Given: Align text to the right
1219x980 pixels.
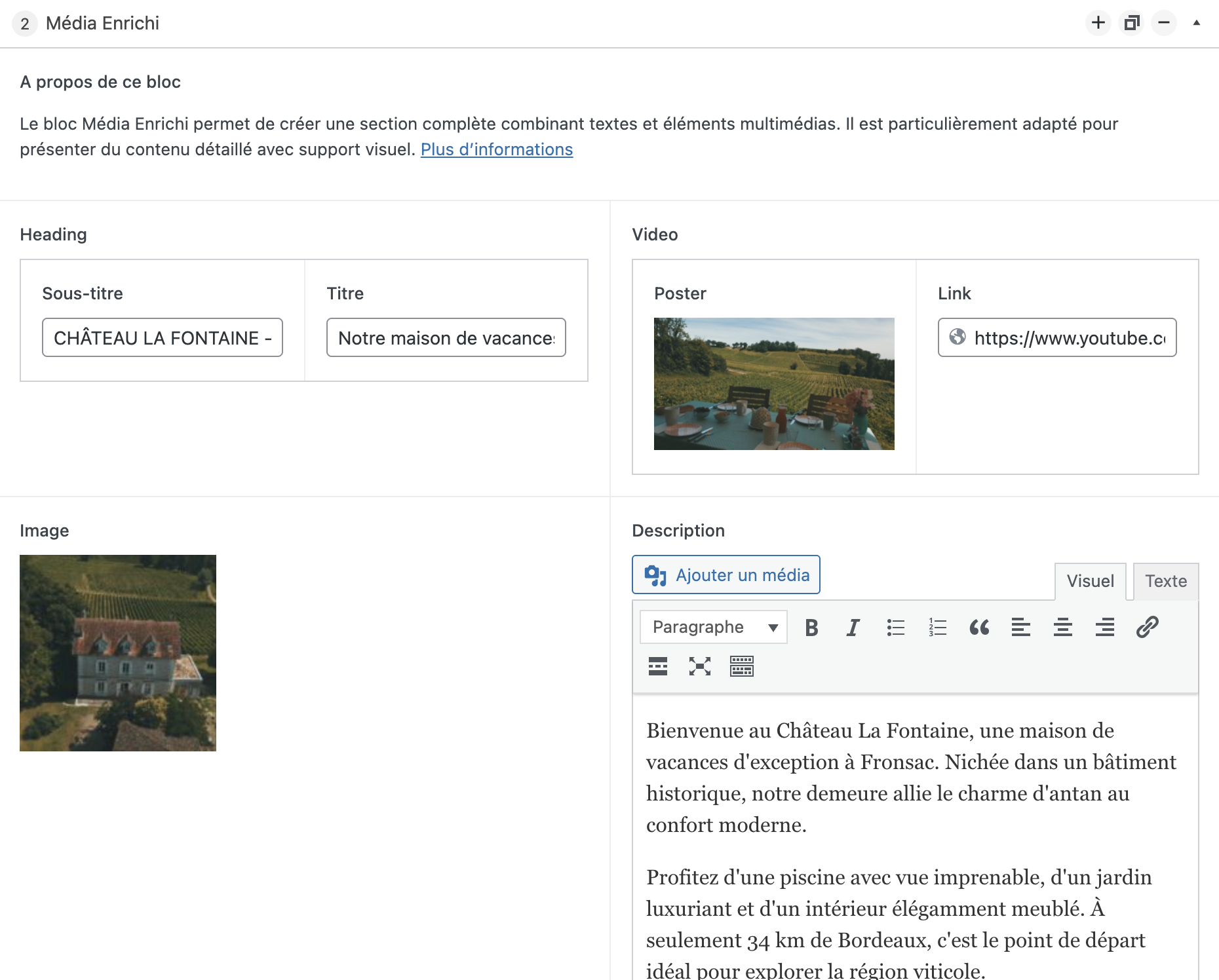Looking at the screenshot, I should coord(1104,628).
